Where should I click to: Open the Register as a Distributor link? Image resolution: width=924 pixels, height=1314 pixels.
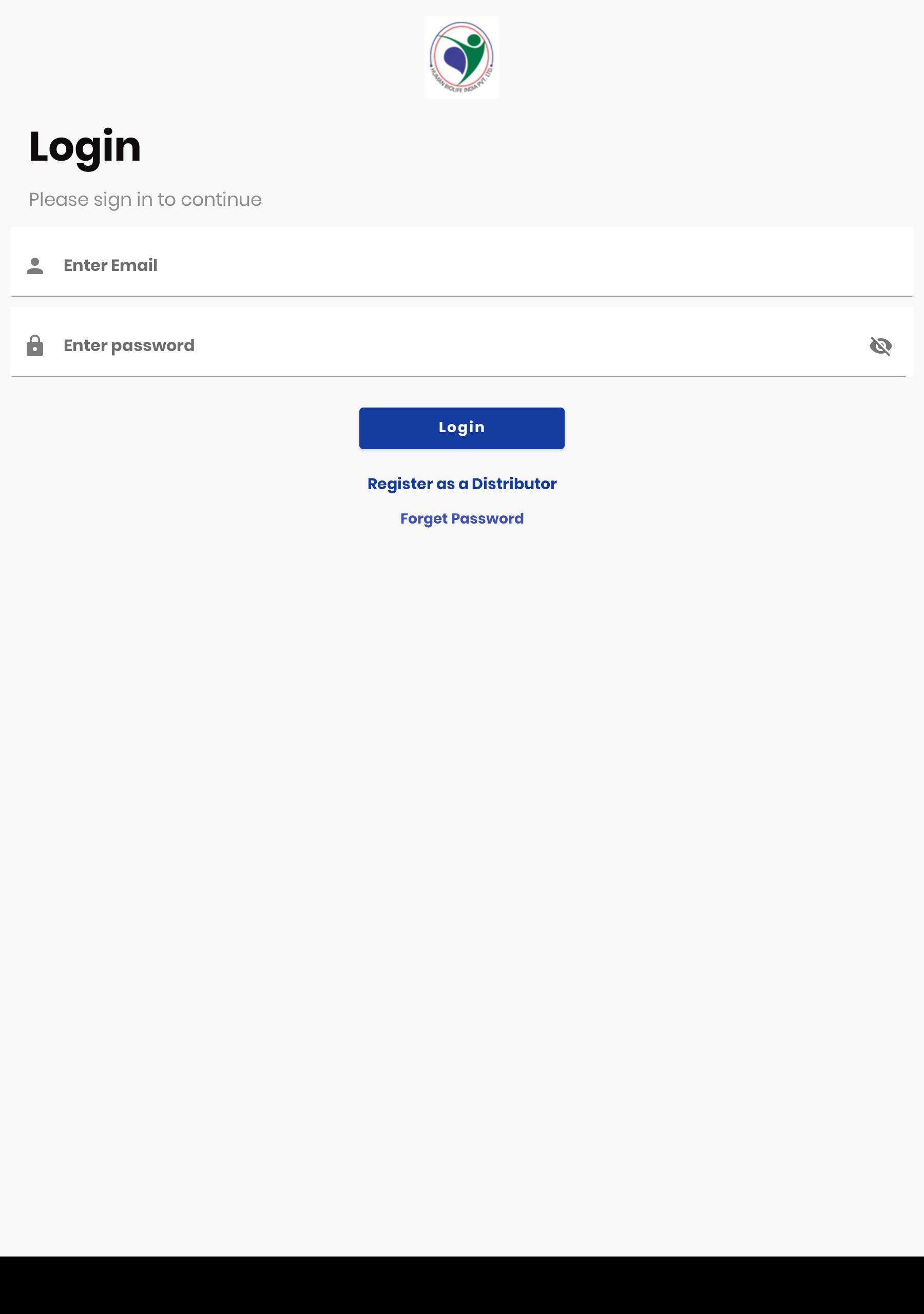(x=461, y=484)
